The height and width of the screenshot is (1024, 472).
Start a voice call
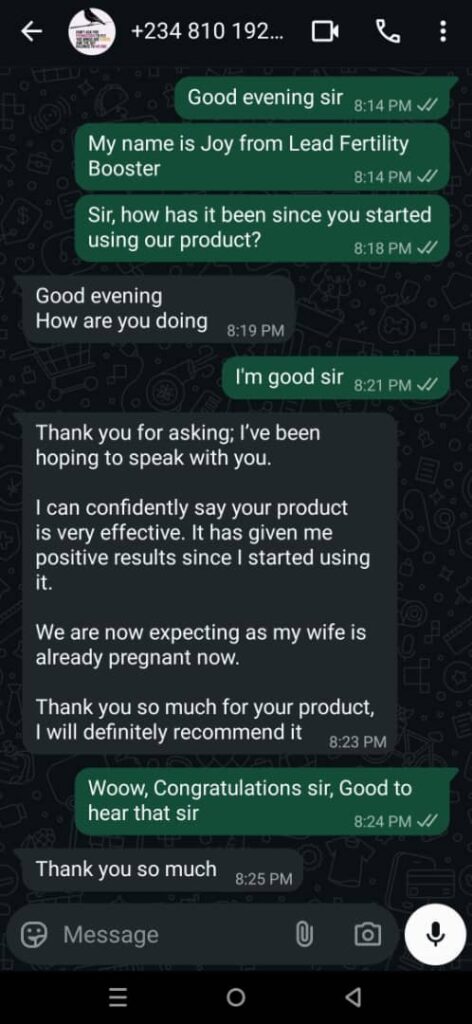pyautogui.click(x=388, y=31)
